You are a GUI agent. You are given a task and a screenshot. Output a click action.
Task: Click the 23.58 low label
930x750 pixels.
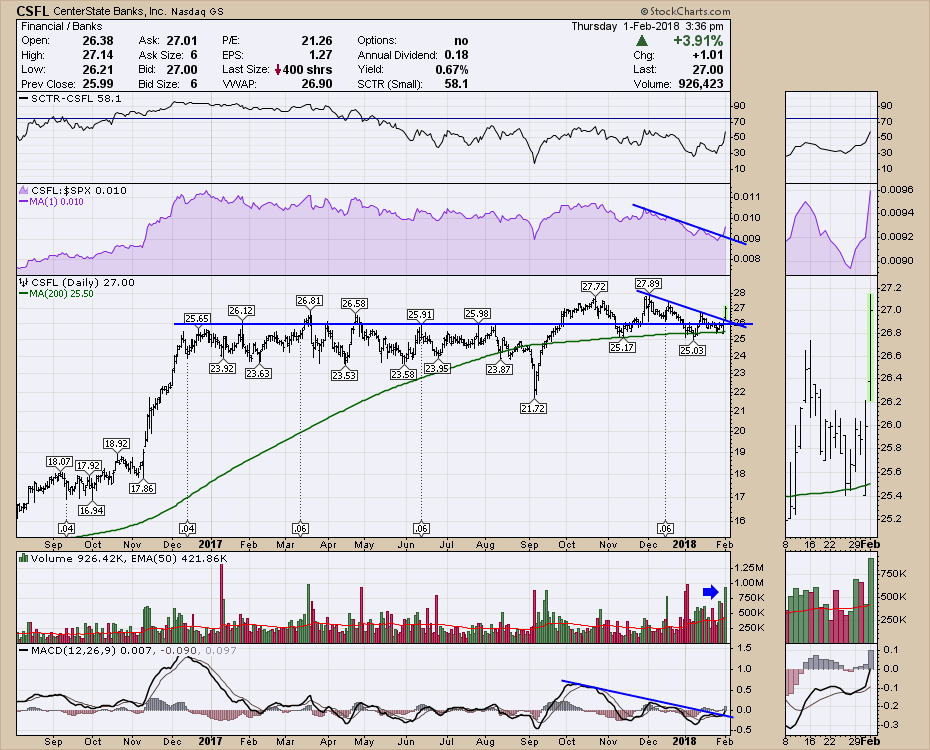(x=403, y=374)
